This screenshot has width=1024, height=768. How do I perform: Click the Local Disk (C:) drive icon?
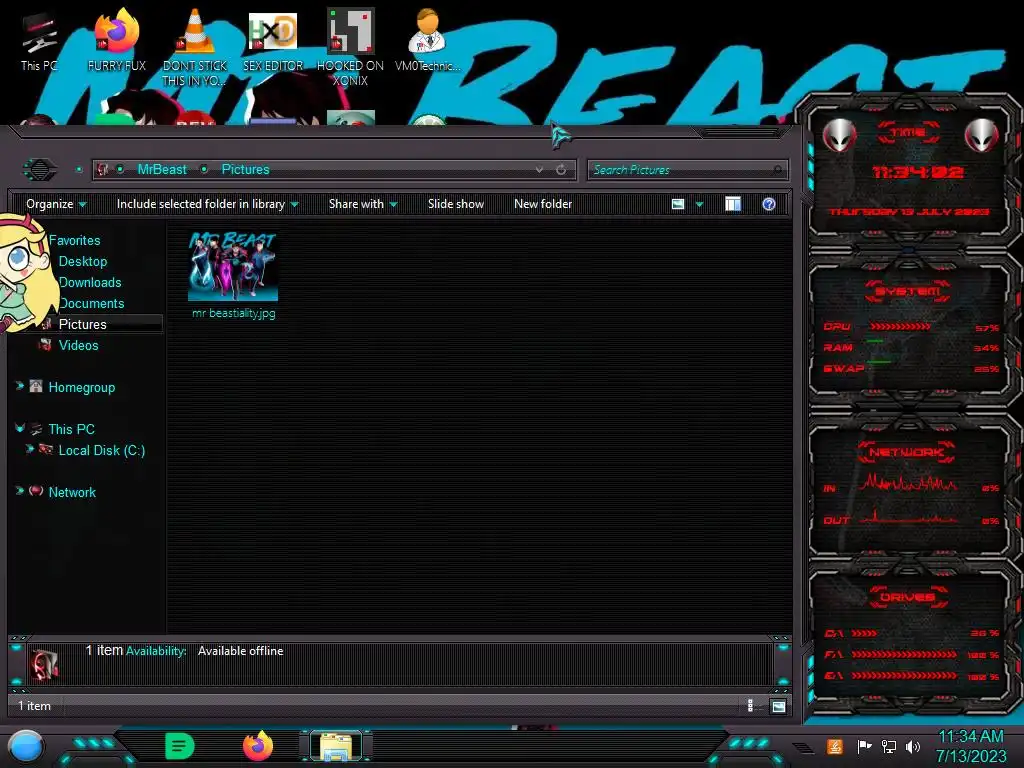46,449
